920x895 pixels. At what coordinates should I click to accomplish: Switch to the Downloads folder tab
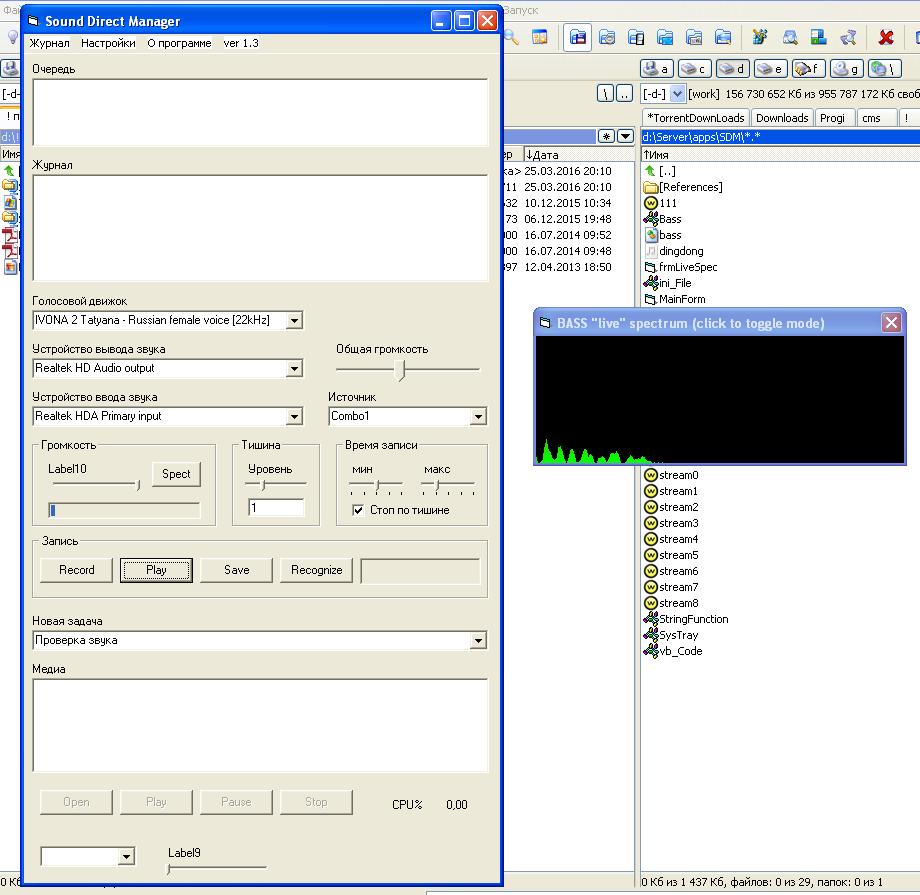[x=781, y=118]
